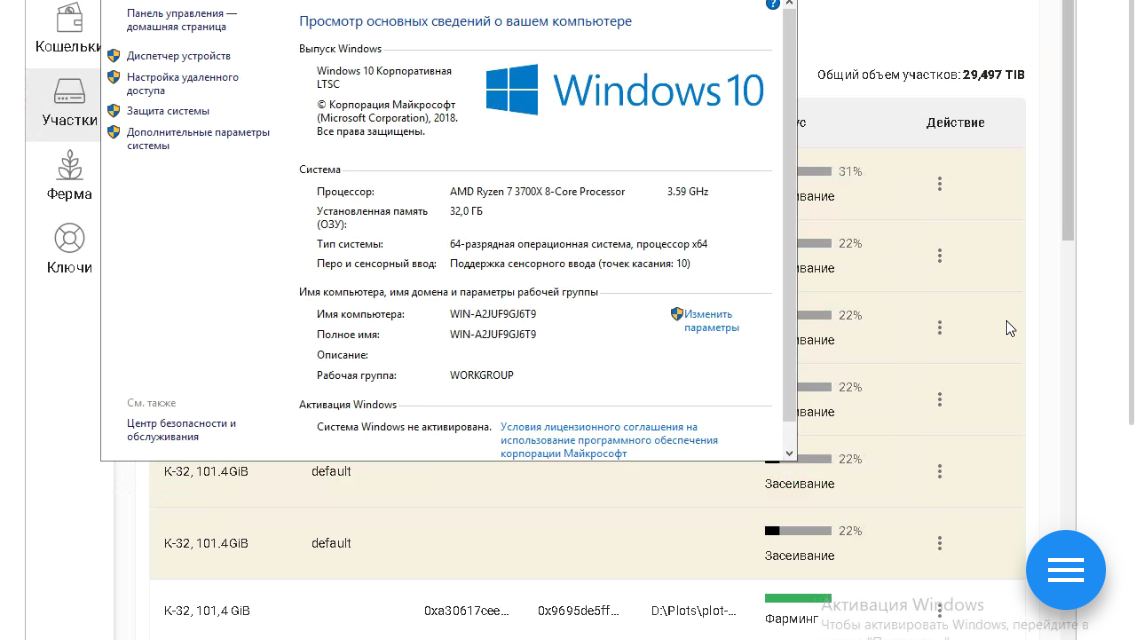The image size is (1136, 640).
Task: Click full name value next to Полное имя
Action: pos(493,334)
